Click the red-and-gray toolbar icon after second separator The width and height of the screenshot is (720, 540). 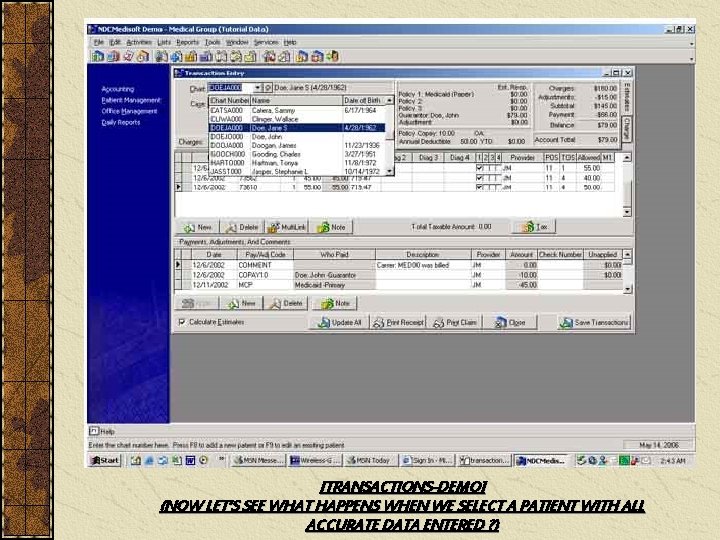[269, 56]
